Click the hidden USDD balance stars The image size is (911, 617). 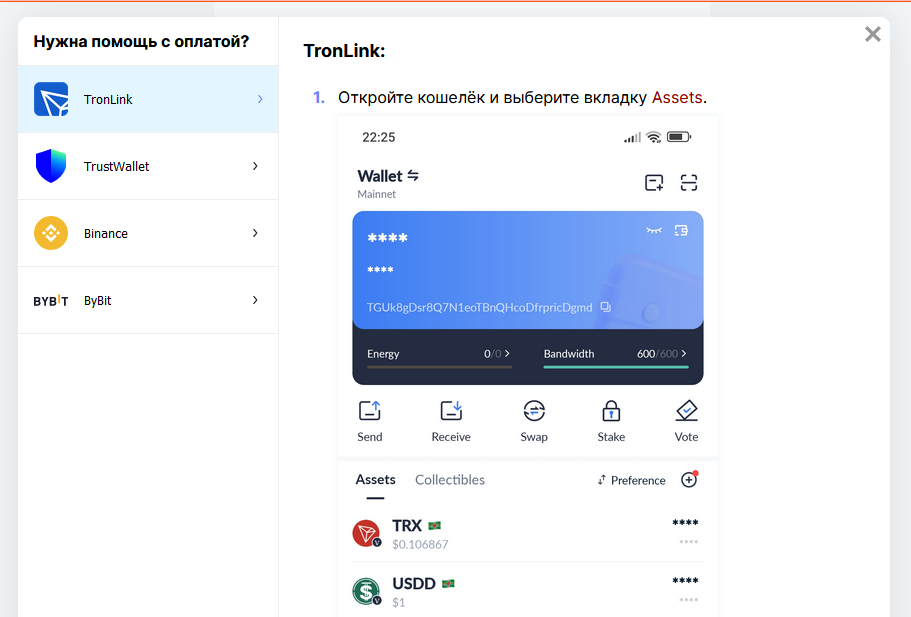pos(686,580)
